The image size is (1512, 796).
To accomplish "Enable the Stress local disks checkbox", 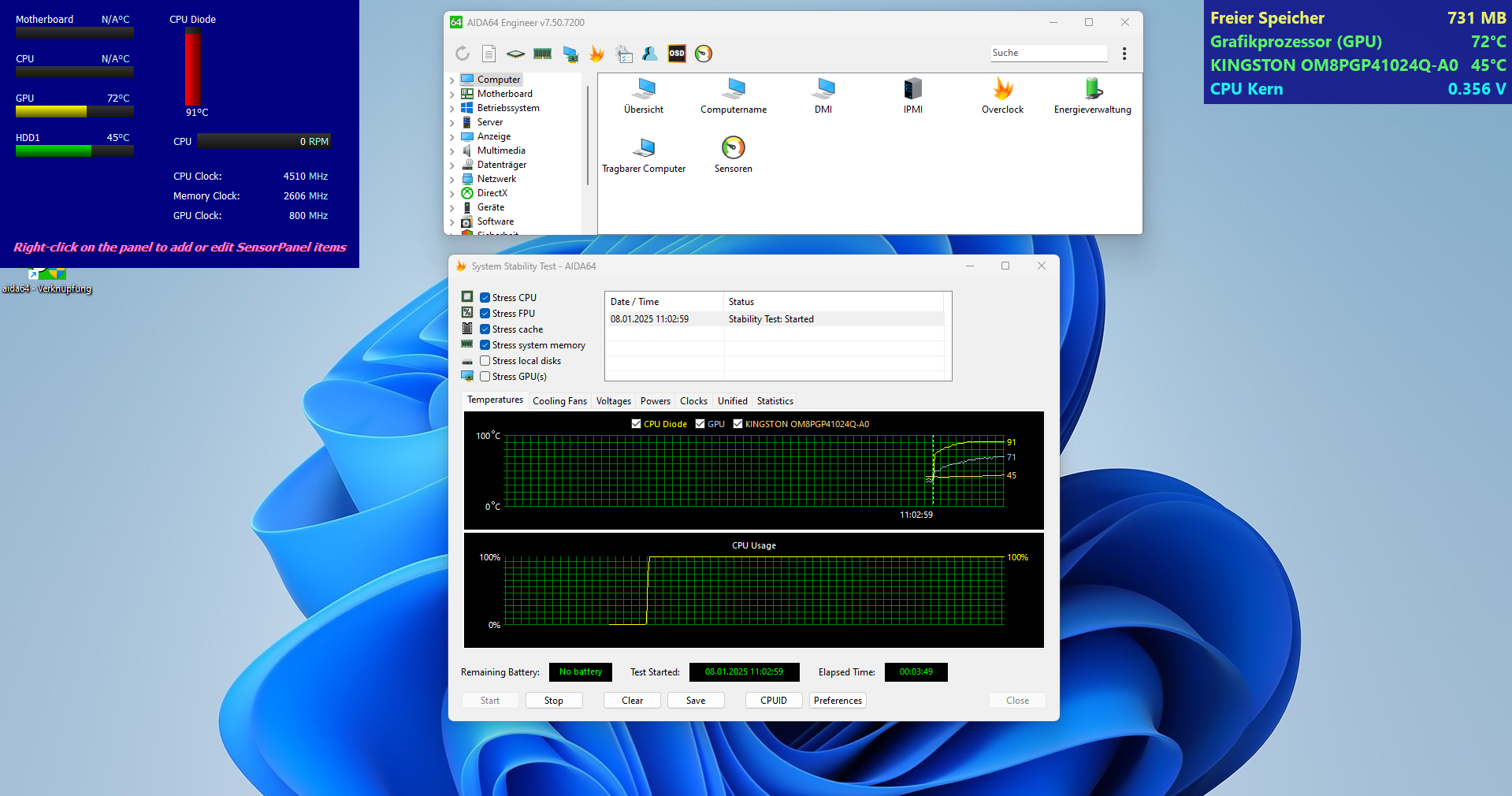I will (485, 361).
